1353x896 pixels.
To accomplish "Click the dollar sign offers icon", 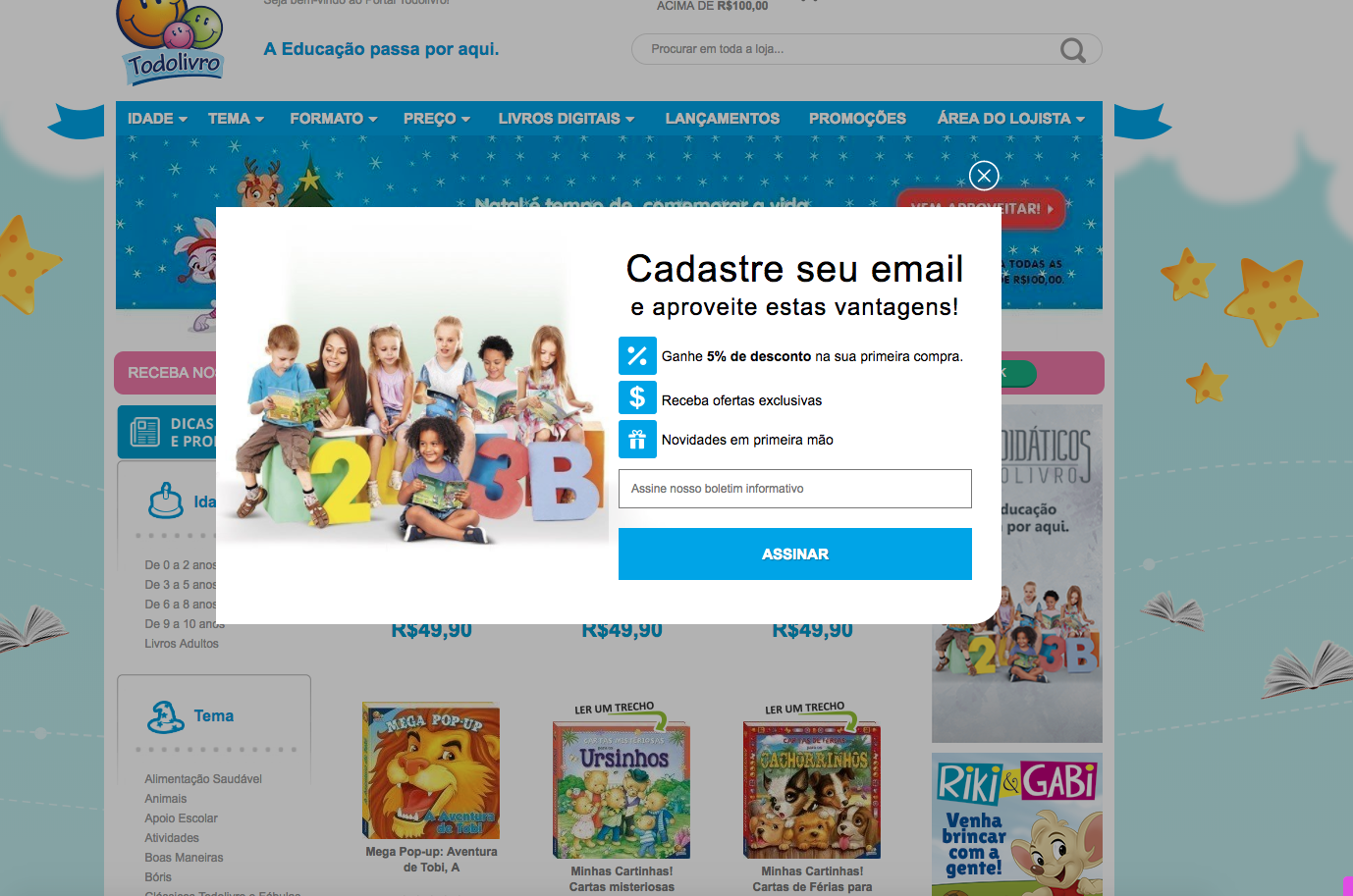I will click(637, 397).
